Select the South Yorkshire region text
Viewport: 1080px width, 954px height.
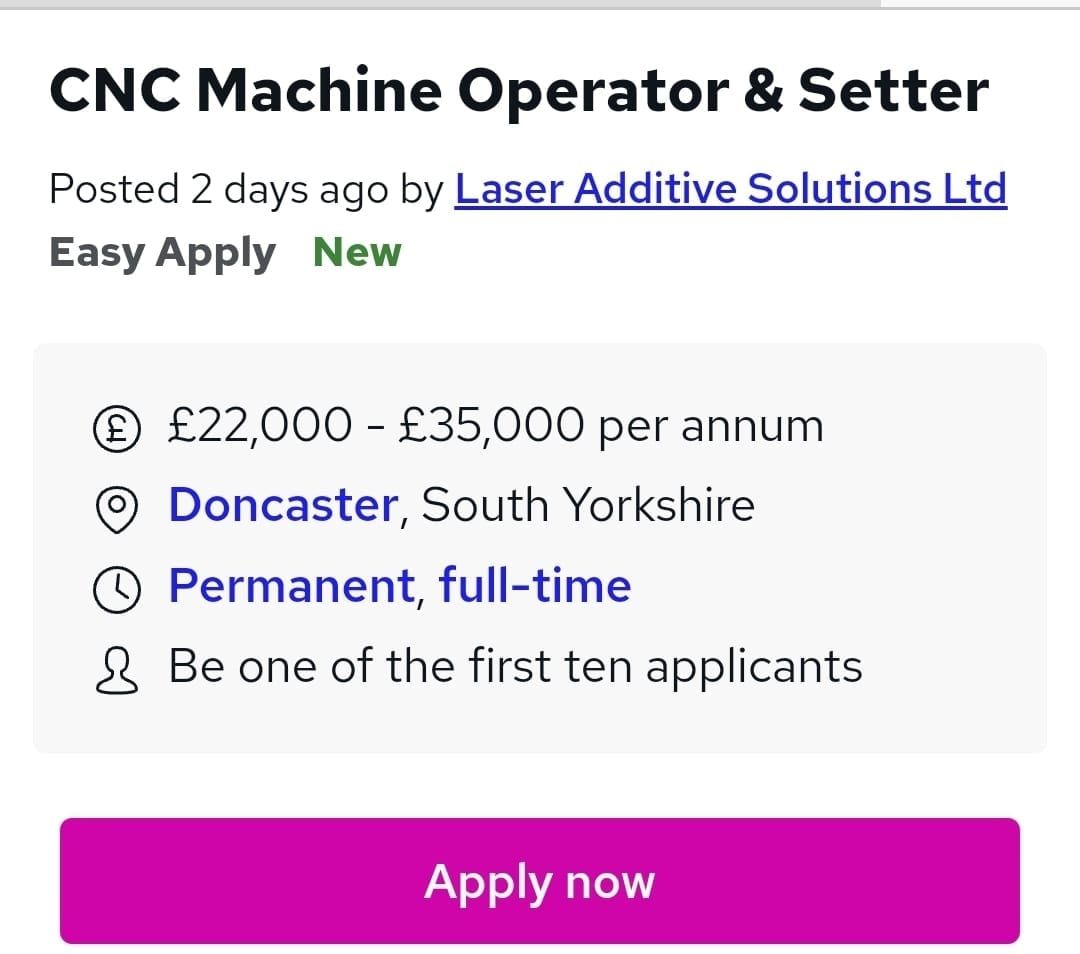click(582, 504)
